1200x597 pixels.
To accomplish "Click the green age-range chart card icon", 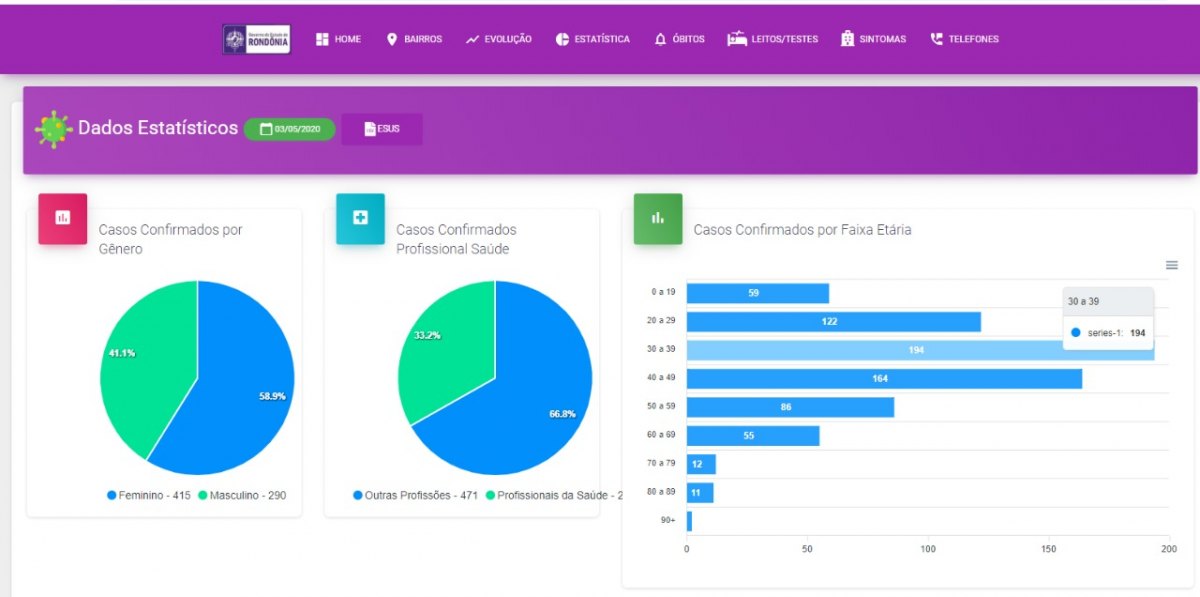I will click(658, 218).
